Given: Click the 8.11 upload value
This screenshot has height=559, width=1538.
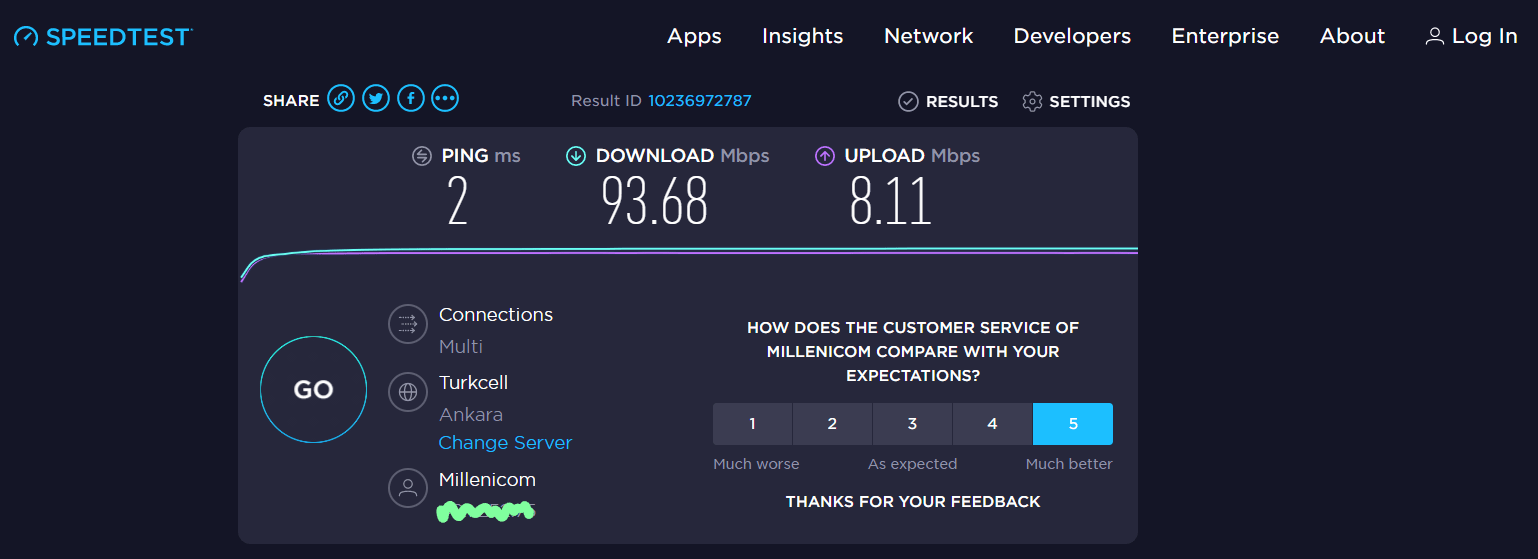Looking at the screenshot, I should click(x=890, y=200).
